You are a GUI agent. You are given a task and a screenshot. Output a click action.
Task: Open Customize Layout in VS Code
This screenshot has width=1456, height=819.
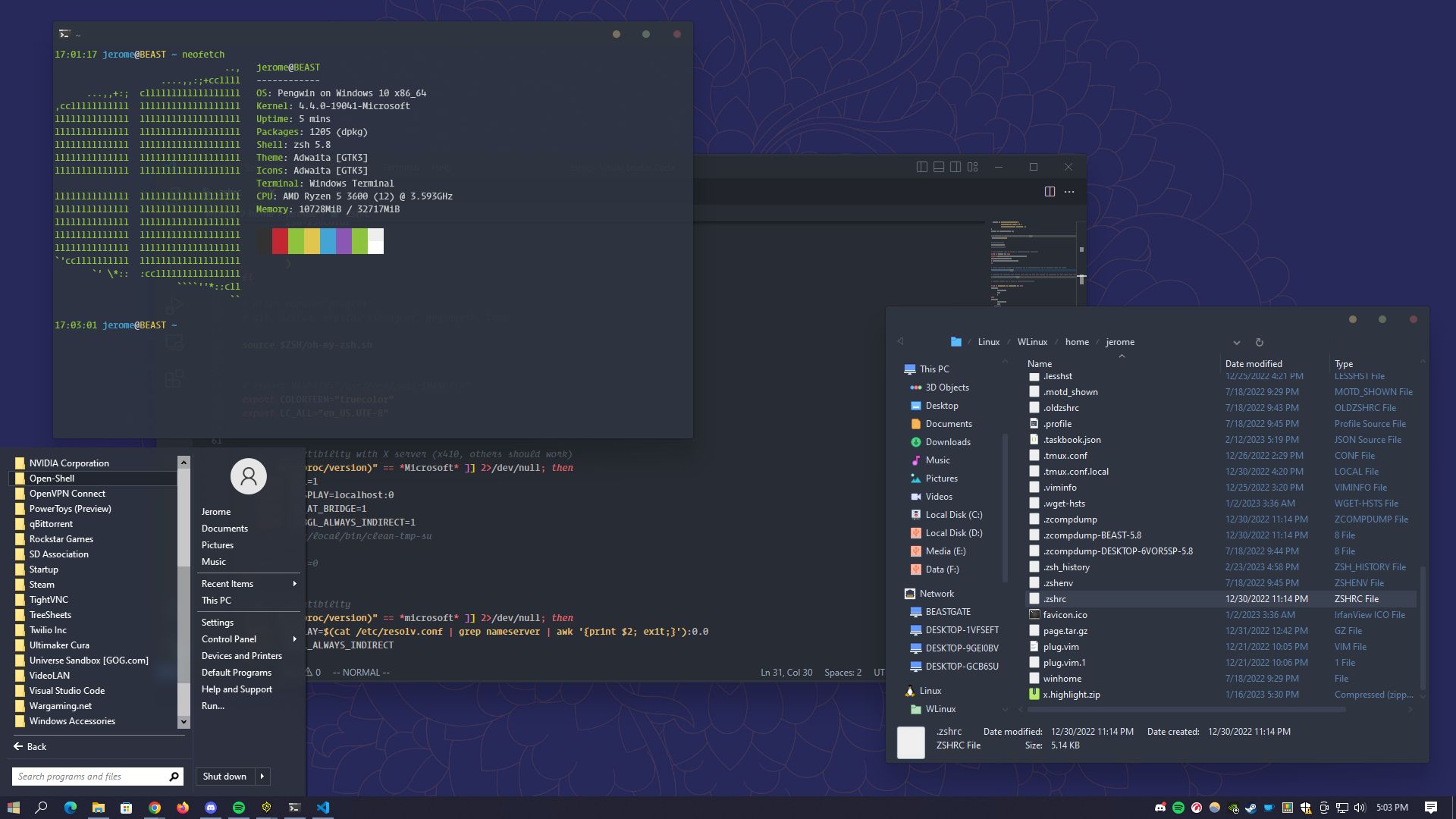point(973,167)
